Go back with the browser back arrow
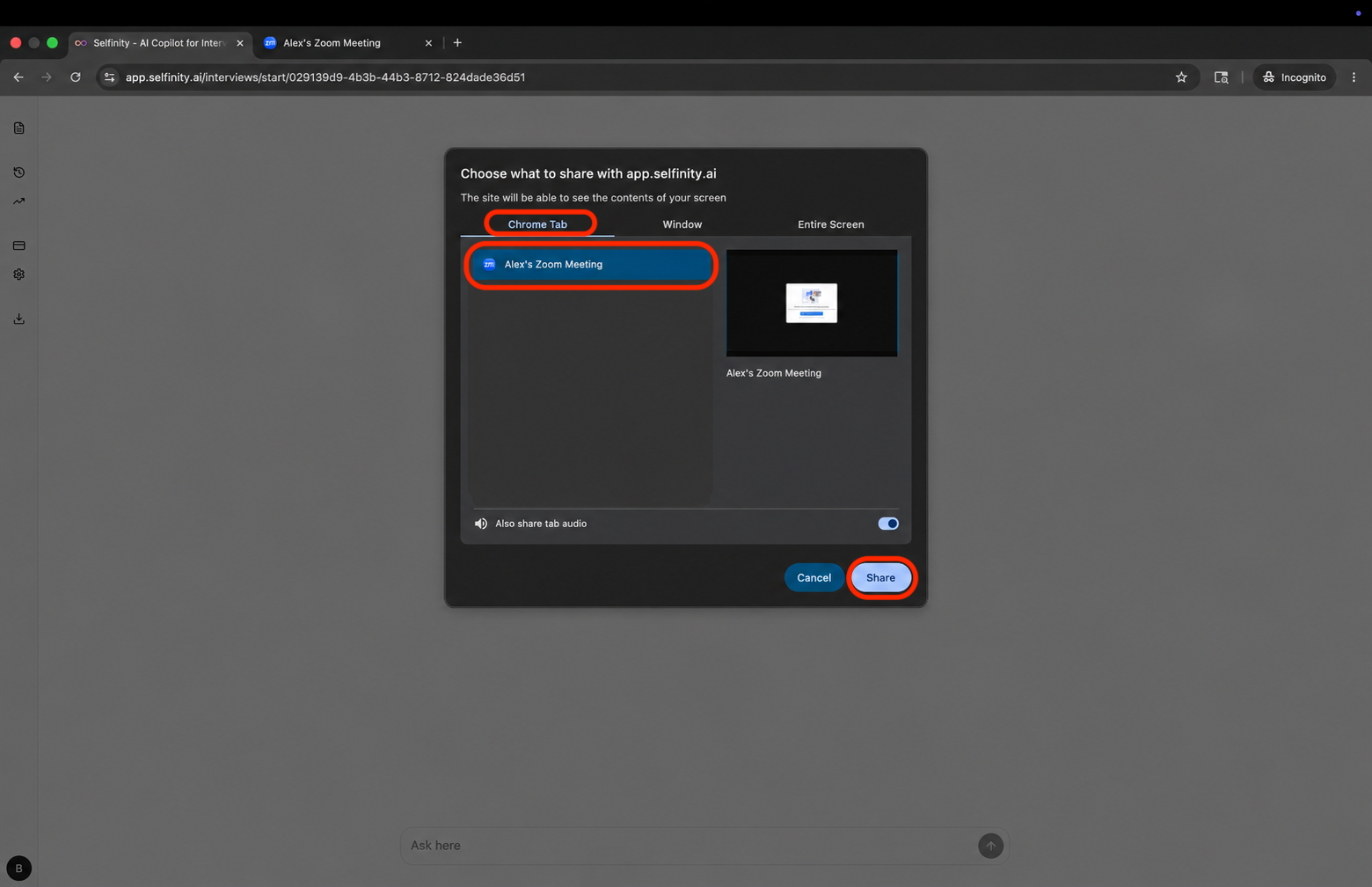The height and width of the screenshot is (887, 1372). (x=18, y=77)
